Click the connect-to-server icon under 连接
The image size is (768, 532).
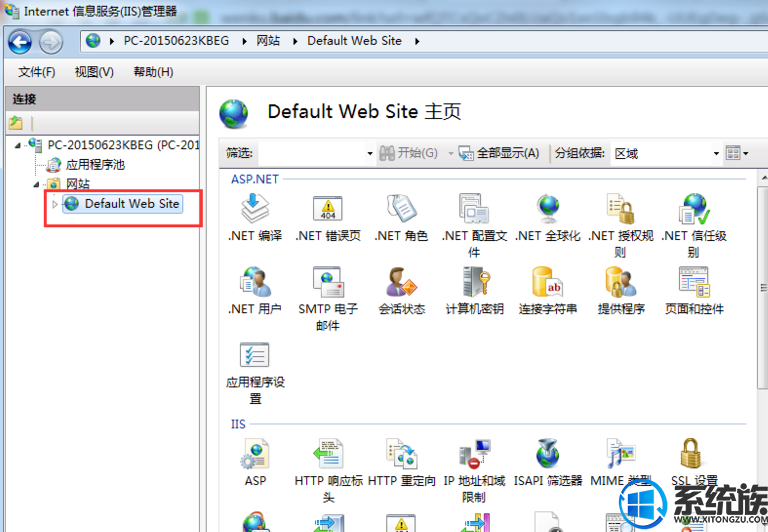coord(16,122)
